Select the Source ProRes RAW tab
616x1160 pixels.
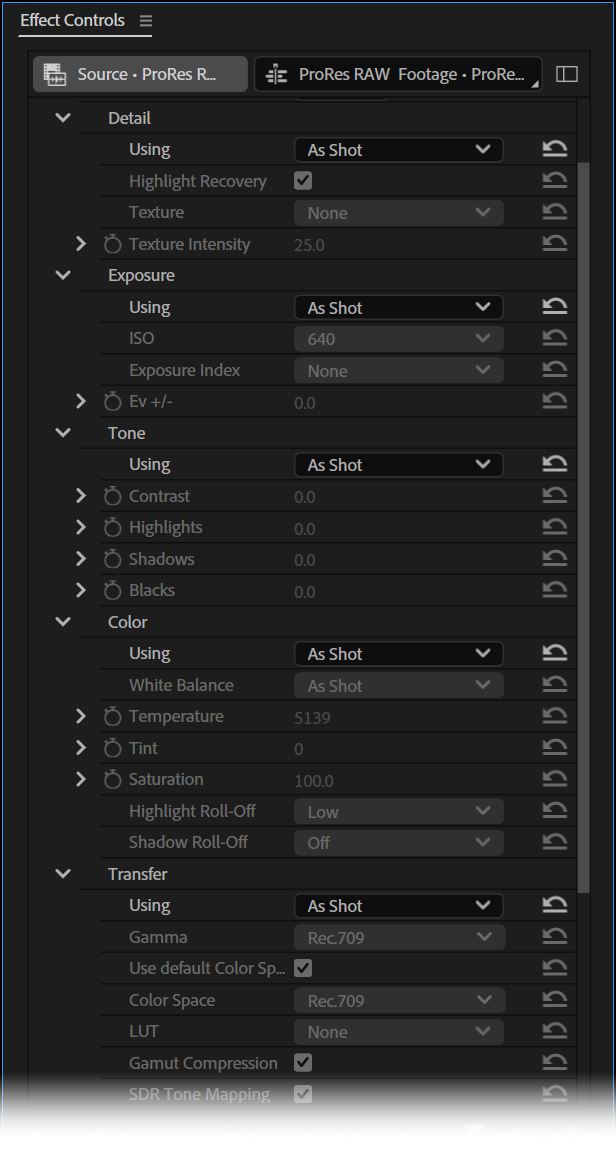coord(140,75)
